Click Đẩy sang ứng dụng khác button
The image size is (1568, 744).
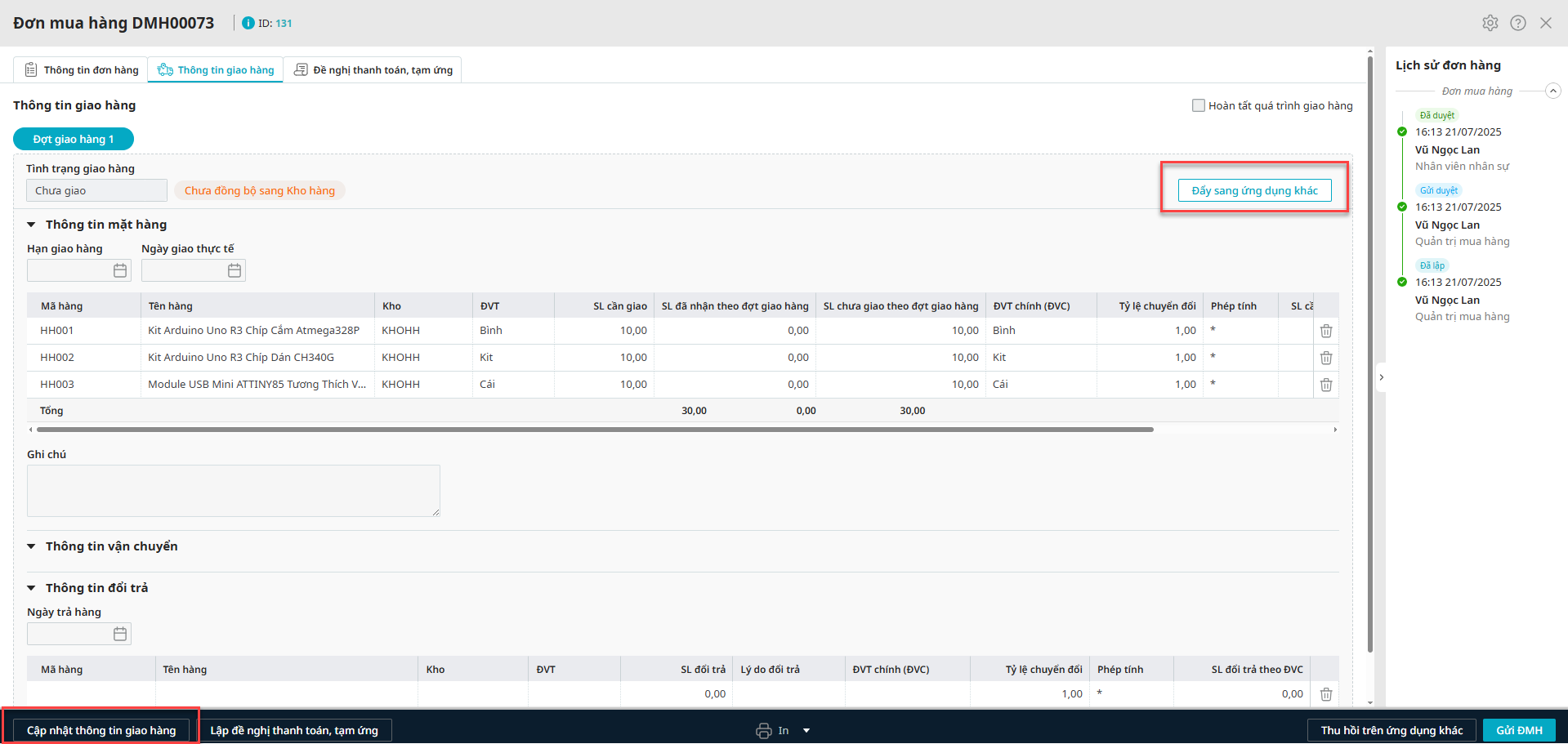pyautogui.click(x=1254, y=190)
